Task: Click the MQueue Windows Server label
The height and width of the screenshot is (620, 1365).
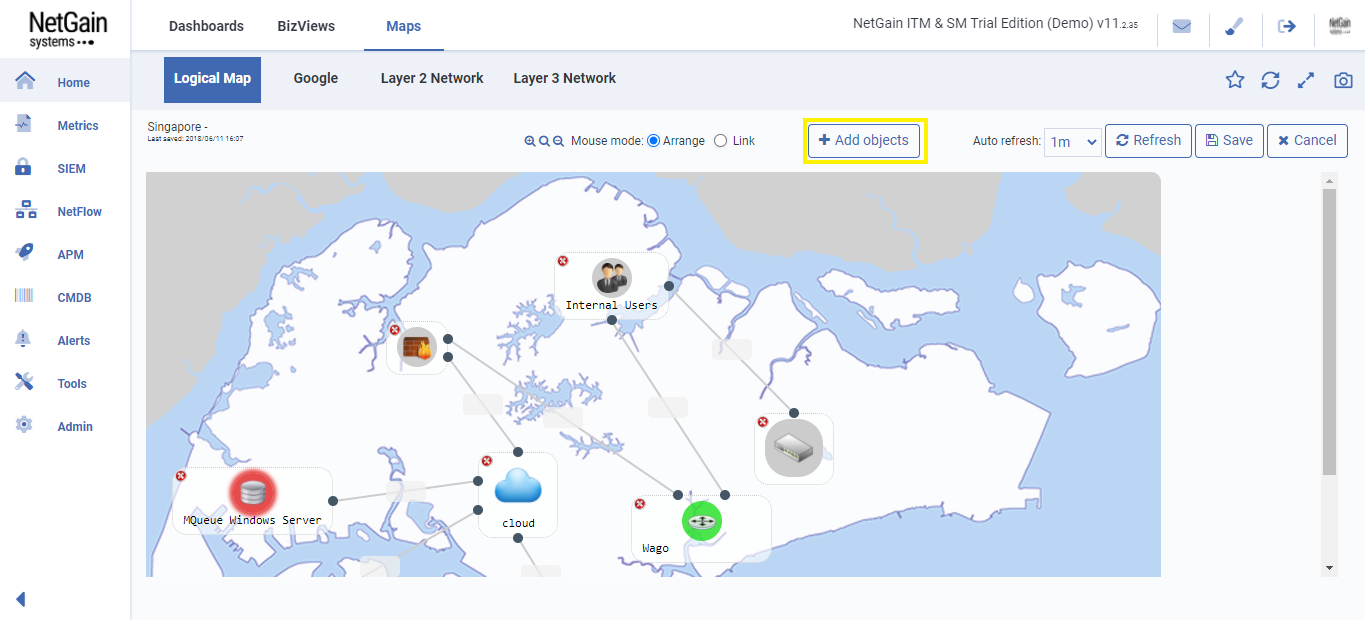Action: click(x=253, y=520)
